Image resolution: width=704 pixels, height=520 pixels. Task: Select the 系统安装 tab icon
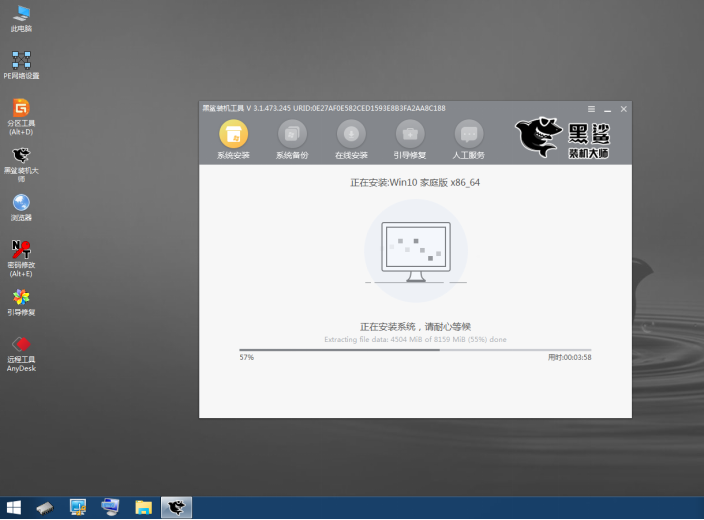pos(233,134)
